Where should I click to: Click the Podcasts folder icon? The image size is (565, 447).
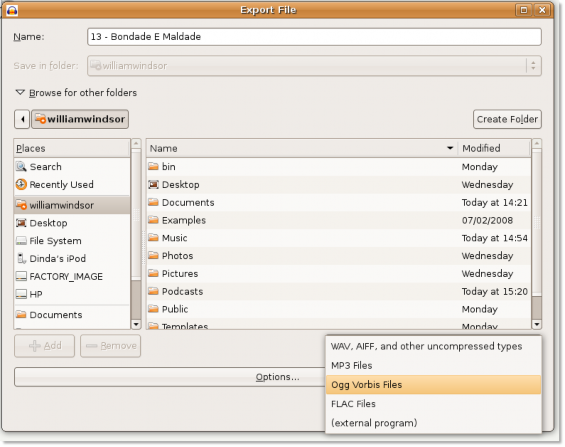coord(154,291)
